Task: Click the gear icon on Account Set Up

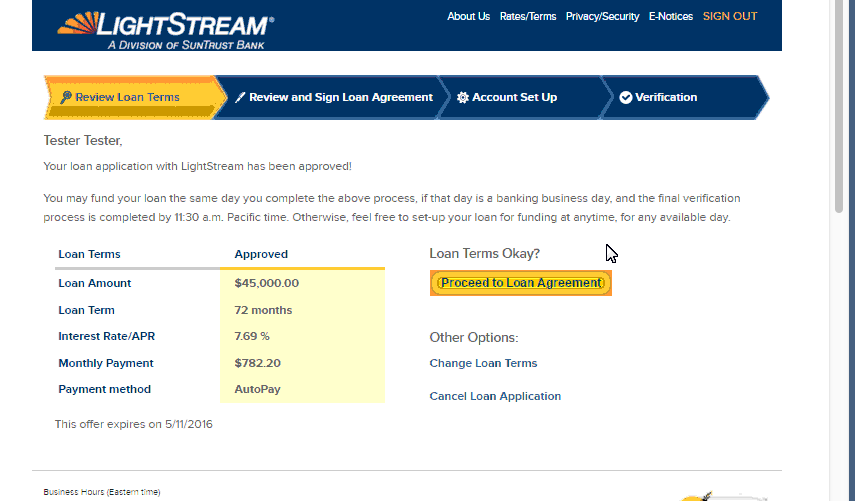Action: point(463,98)
